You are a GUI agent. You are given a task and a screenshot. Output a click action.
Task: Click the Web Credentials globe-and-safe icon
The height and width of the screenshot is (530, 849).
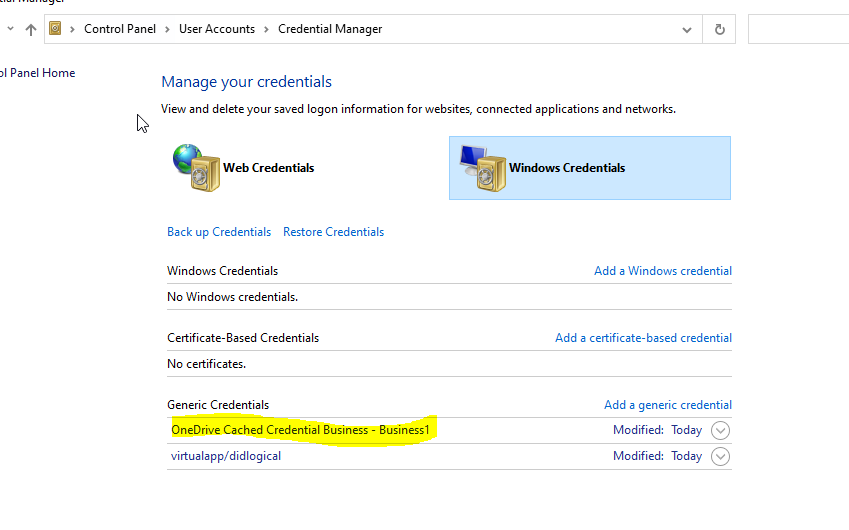tap(196, 167)
